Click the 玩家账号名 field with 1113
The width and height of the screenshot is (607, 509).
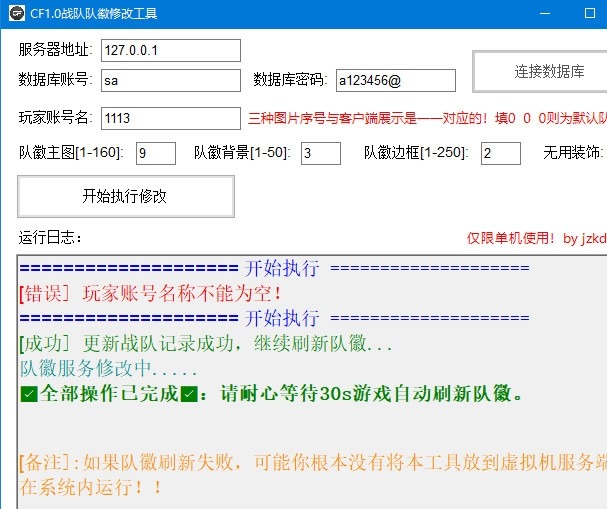click(171, 118)
